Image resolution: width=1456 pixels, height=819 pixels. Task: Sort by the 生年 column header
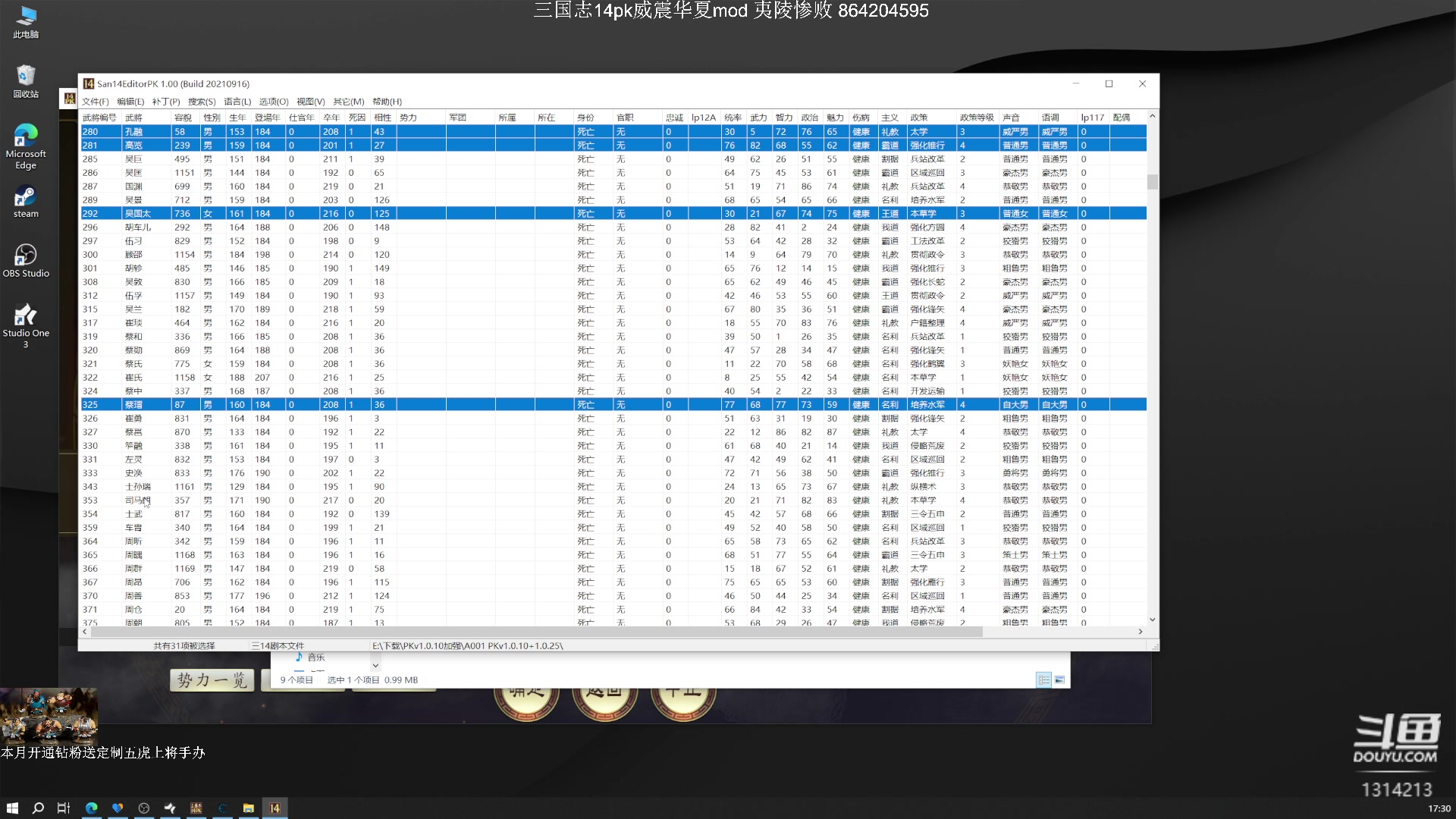[238, 118]
